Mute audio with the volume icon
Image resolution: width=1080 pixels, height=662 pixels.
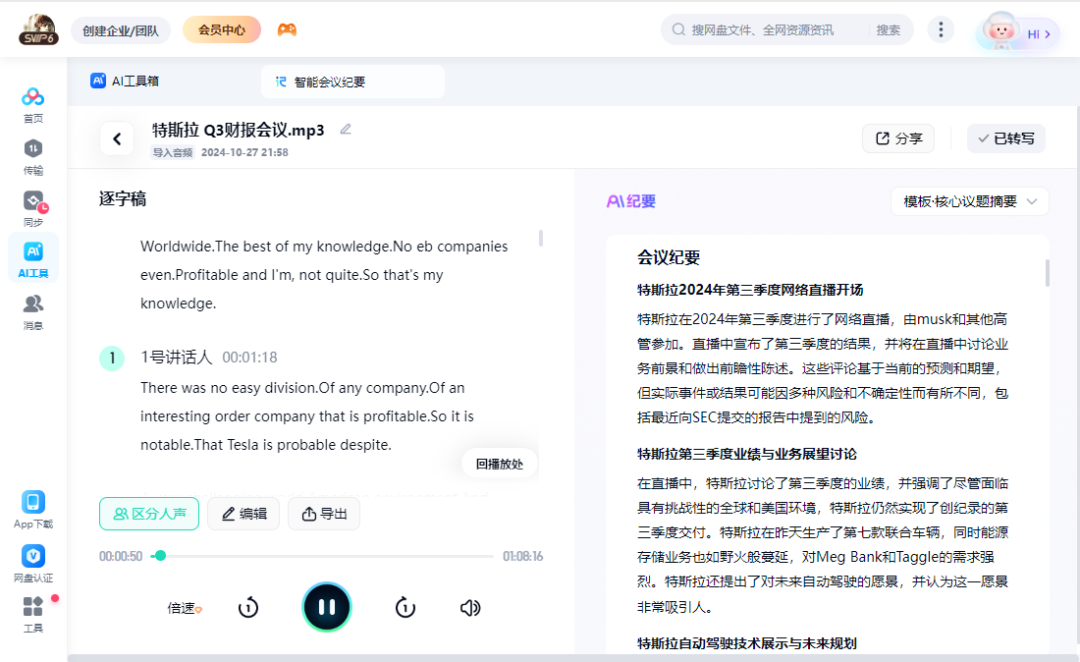(x=470, y=608)
